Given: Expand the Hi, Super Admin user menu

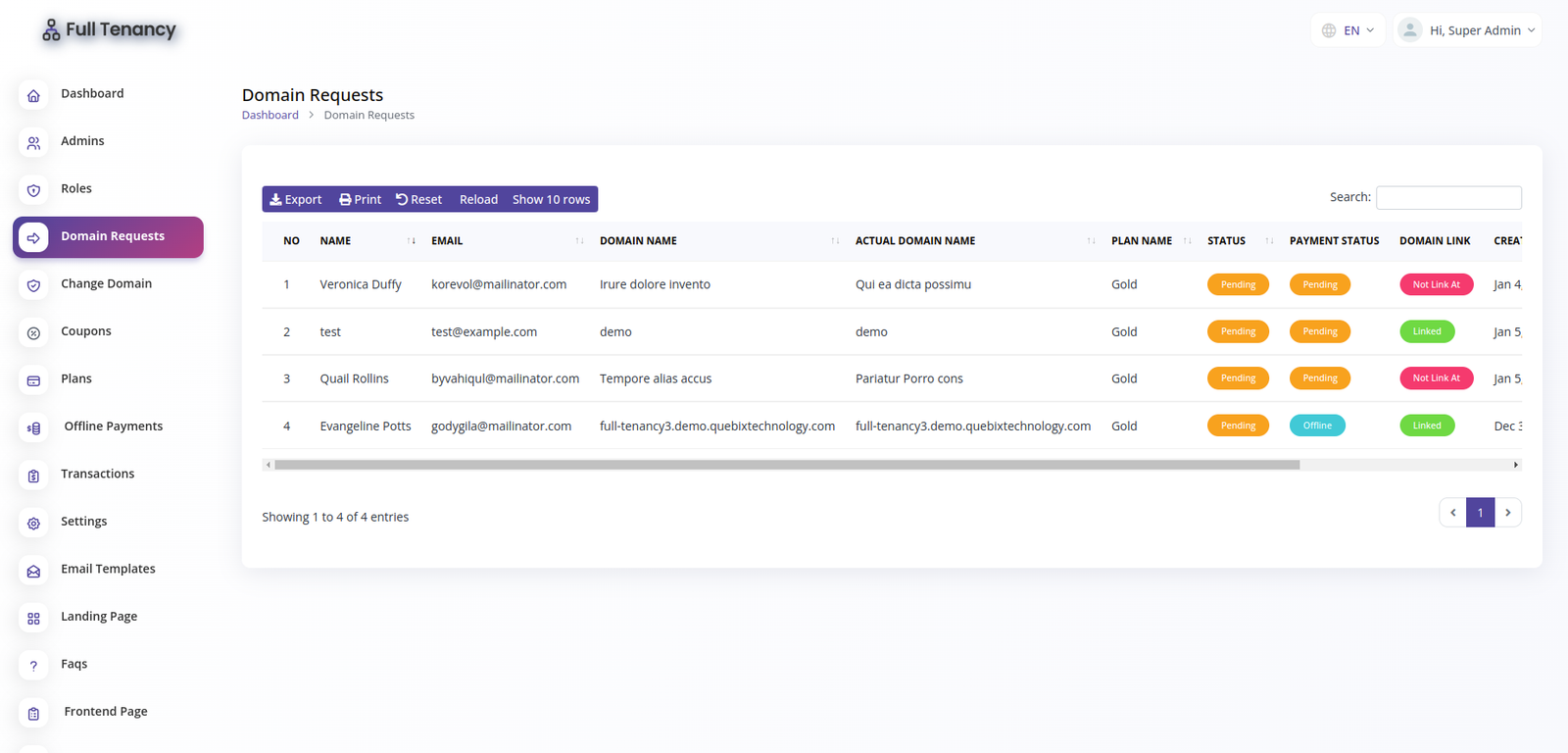Looking at the screenshot, I should tap(1468, 30).
